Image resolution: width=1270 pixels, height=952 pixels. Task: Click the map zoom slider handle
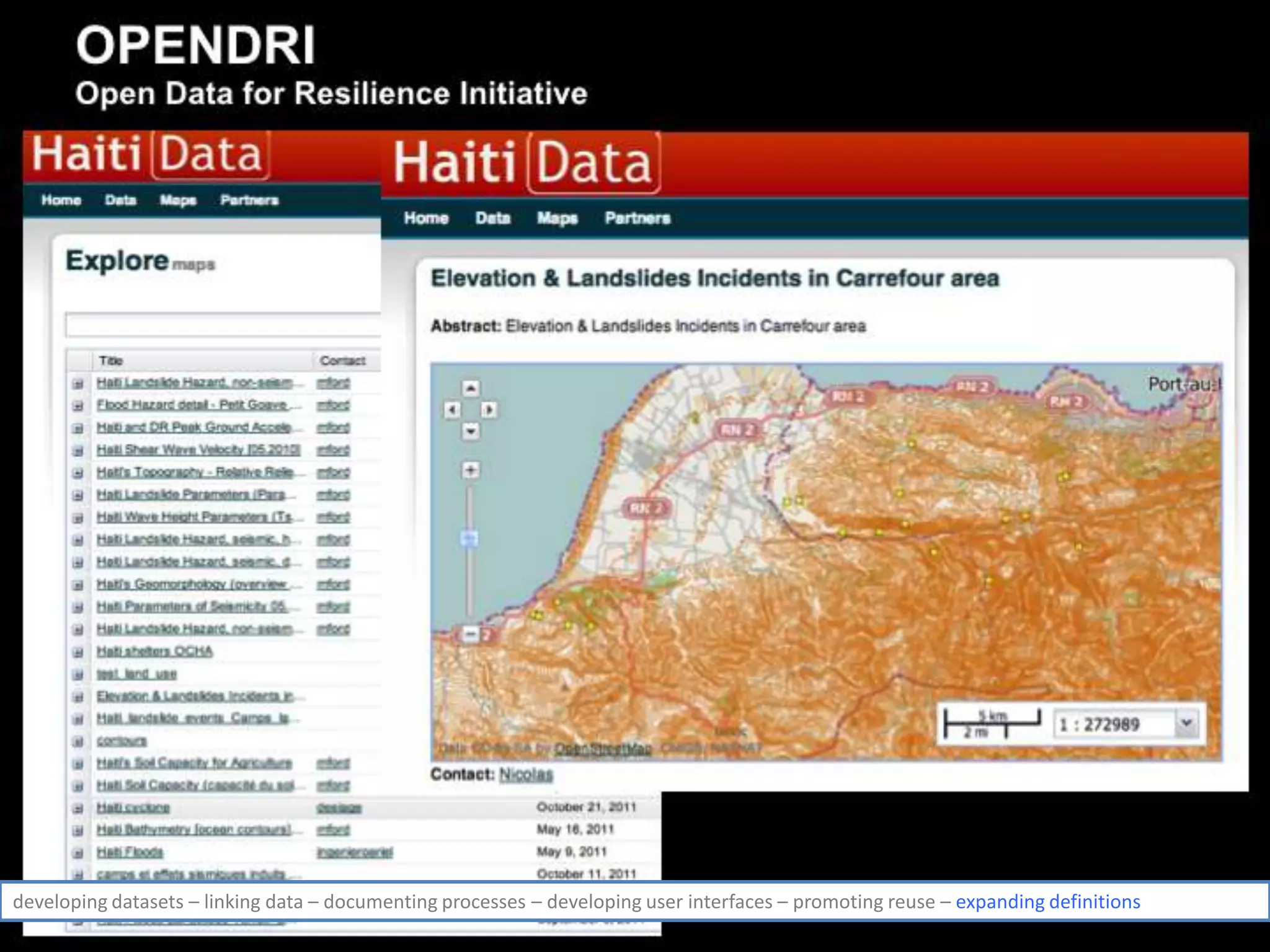pyautogui.click(x=469, y=539)
